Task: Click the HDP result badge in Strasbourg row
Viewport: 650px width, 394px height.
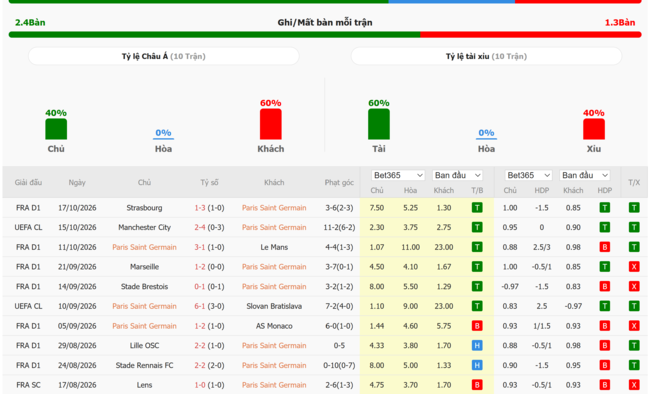Action: tap(605, 208)
